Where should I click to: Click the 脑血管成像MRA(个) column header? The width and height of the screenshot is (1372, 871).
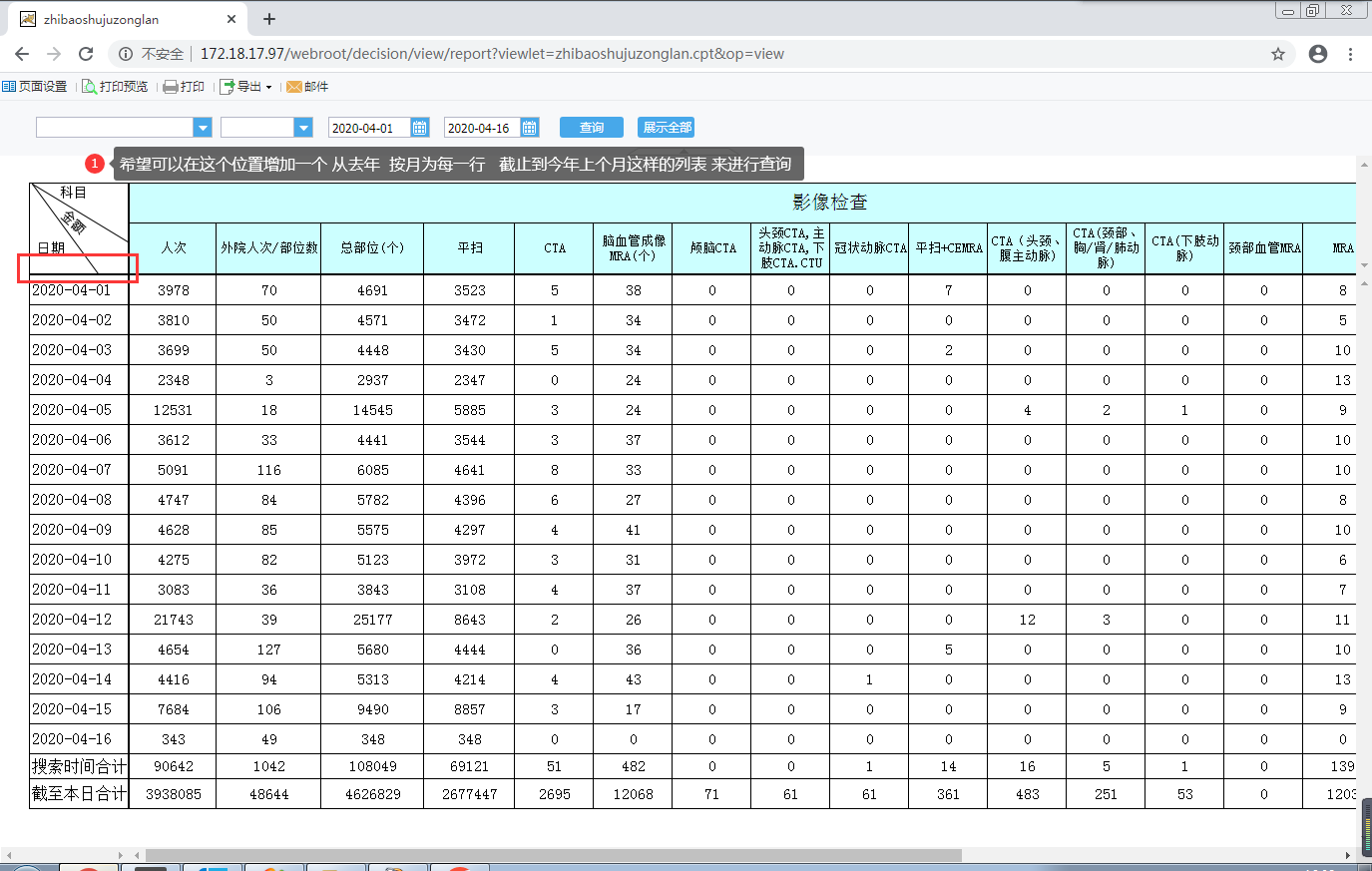(x=633, y=248)
